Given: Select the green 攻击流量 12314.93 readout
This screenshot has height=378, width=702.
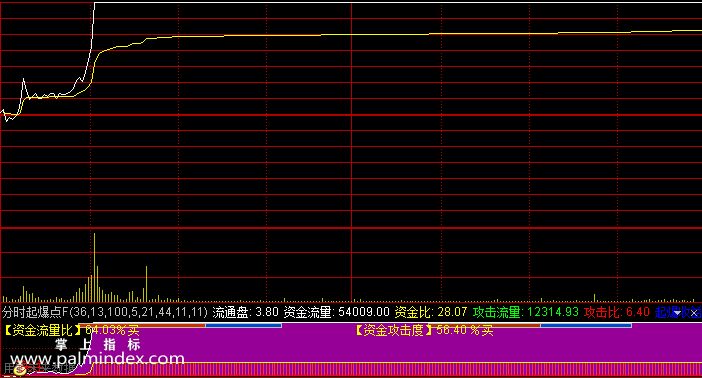Looking at the screenshot, I should tap(526, 312).
